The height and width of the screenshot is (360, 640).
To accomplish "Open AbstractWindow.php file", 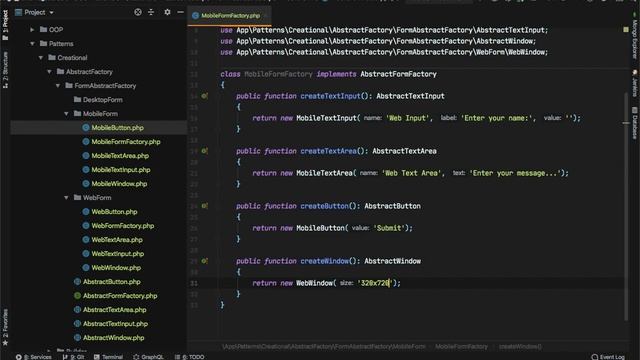I will click(109, 338).
